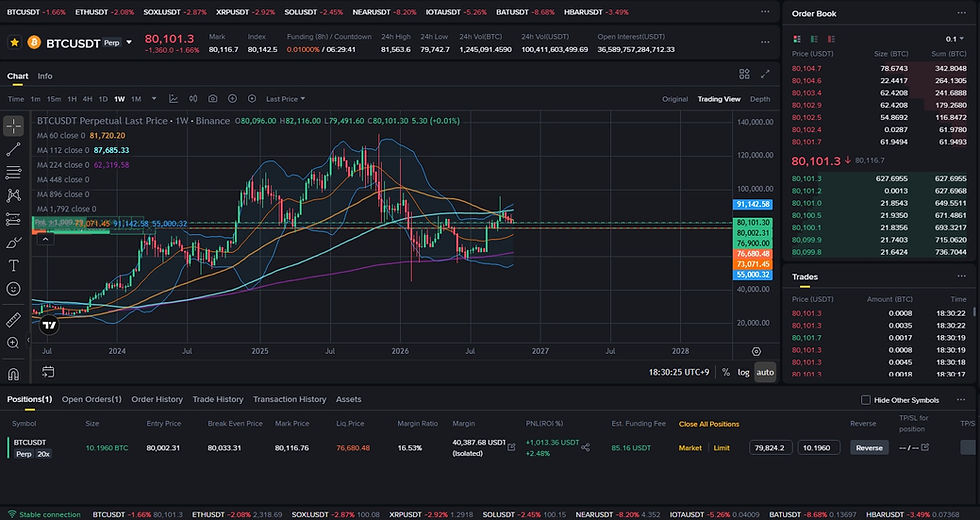This screenshot has height=520, width=980.
Task: Open the Last Price dropdown
Action: pos(286,99)
